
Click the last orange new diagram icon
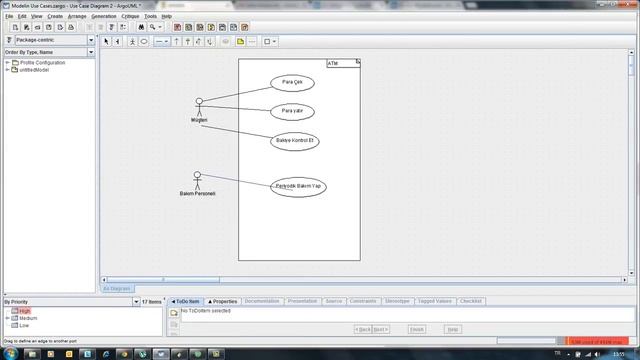click(244, 27)
